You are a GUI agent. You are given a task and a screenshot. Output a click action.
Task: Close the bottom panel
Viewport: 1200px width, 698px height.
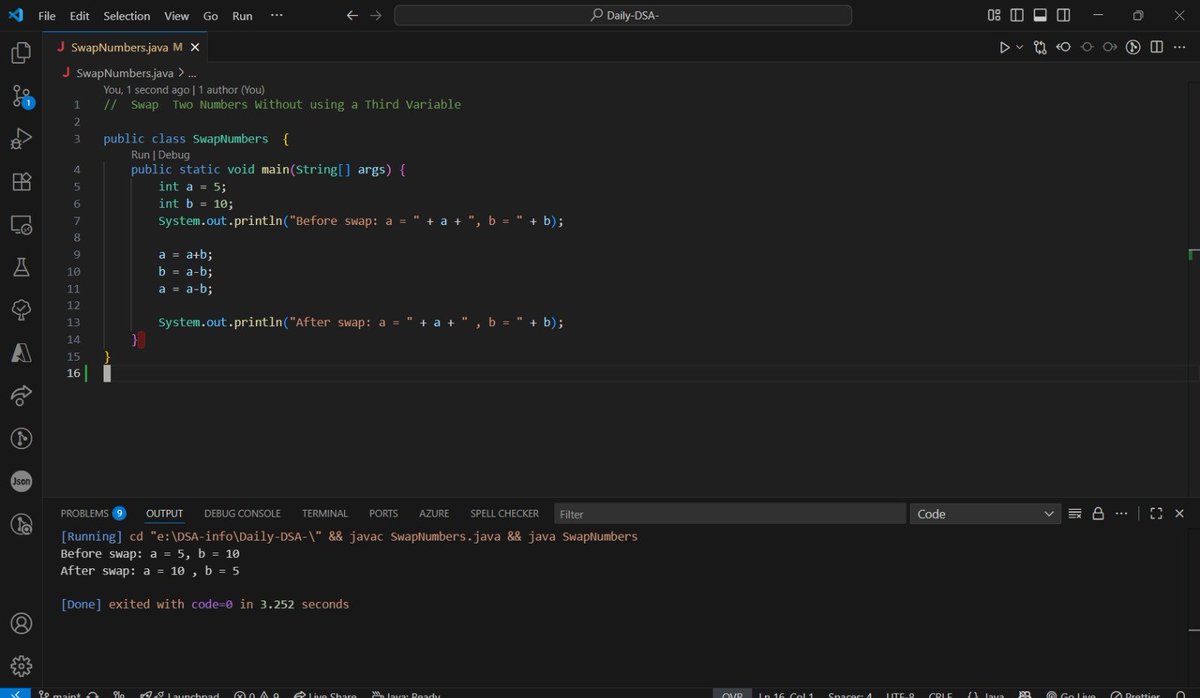(1180, 513)
